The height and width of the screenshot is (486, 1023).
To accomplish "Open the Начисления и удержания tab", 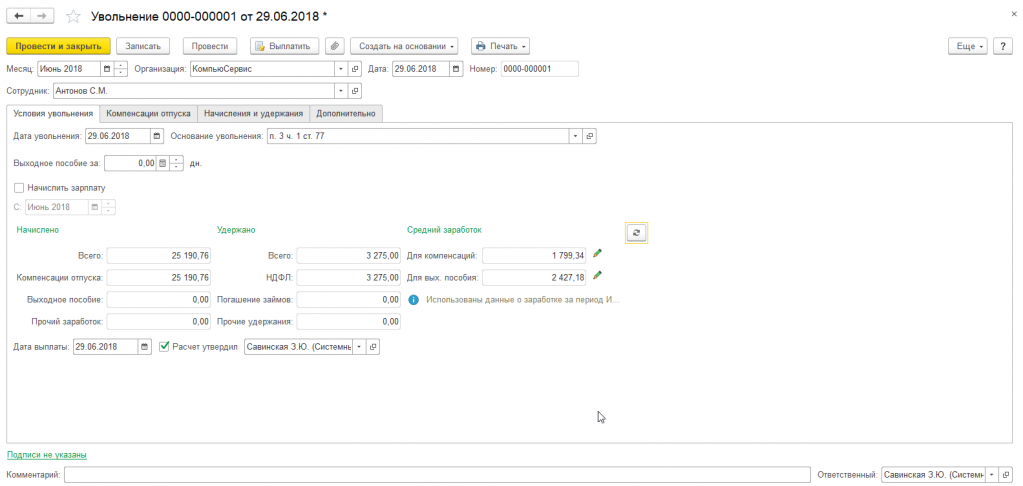I will click(253, 113).
